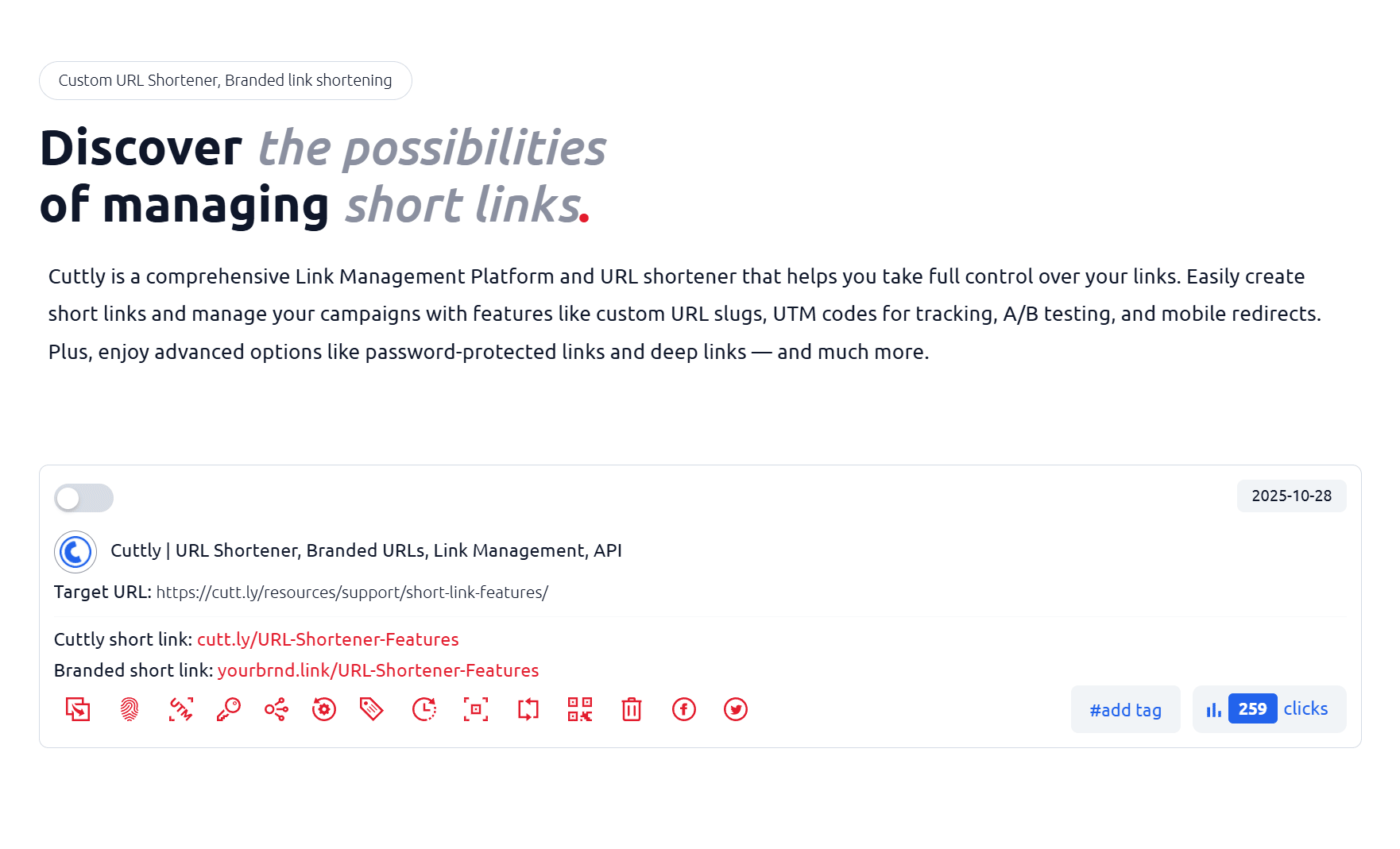The height and width of the screenshot is (849, 1400).
Task: Select the copy short link icon
Action: pos(76,709)
